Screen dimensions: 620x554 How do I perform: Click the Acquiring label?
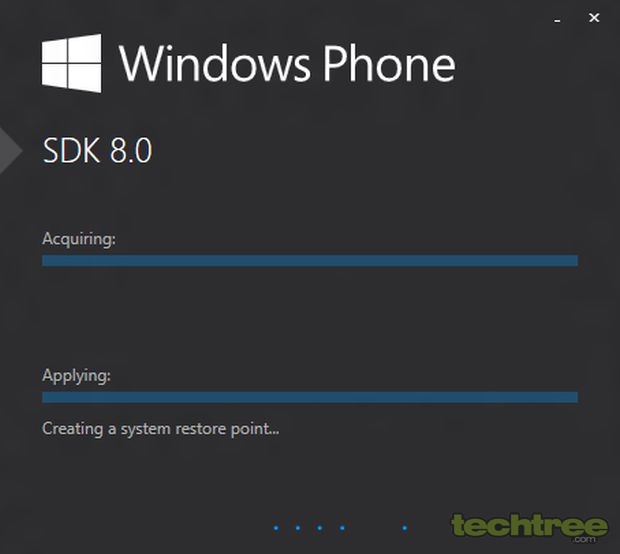point(79,240)
